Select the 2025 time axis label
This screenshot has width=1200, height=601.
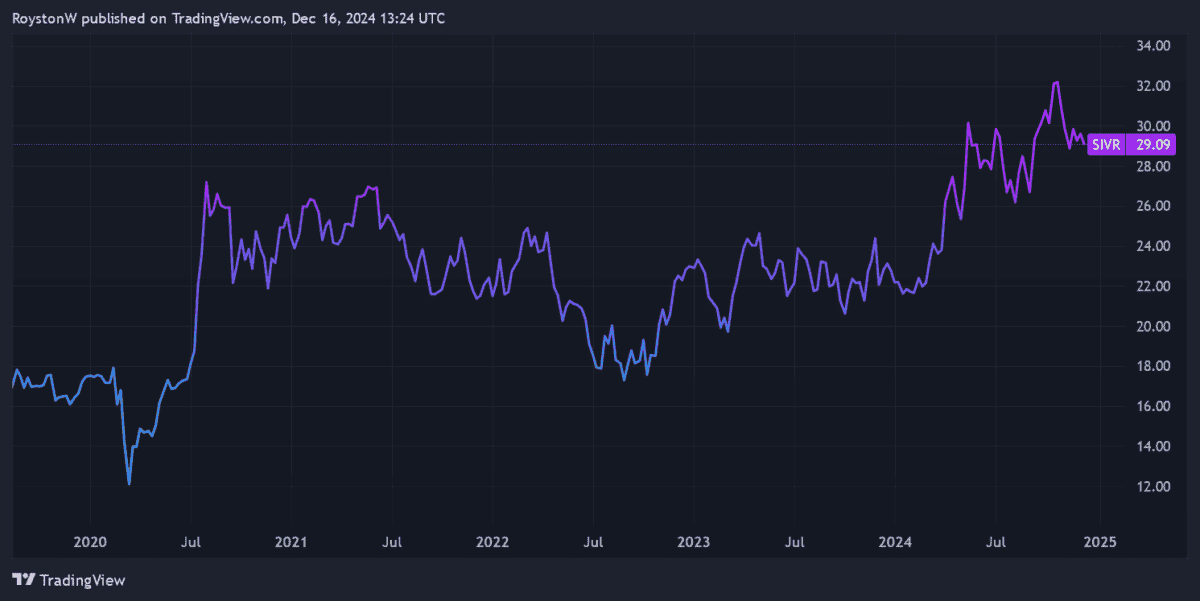[x=1098, y=542]
